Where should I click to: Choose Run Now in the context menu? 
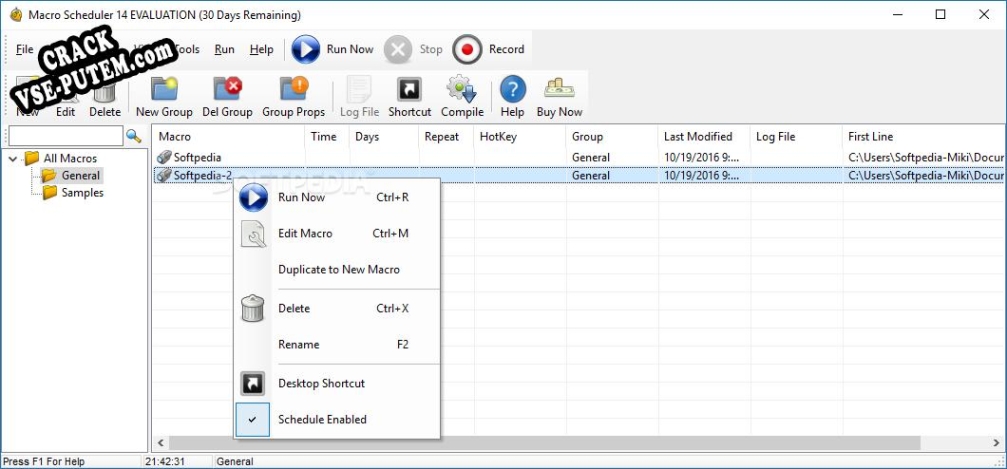click(x=338, y=197)
